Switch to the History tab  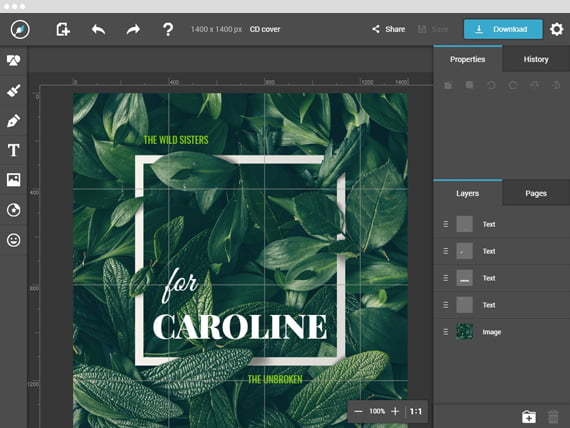(536, 59)
